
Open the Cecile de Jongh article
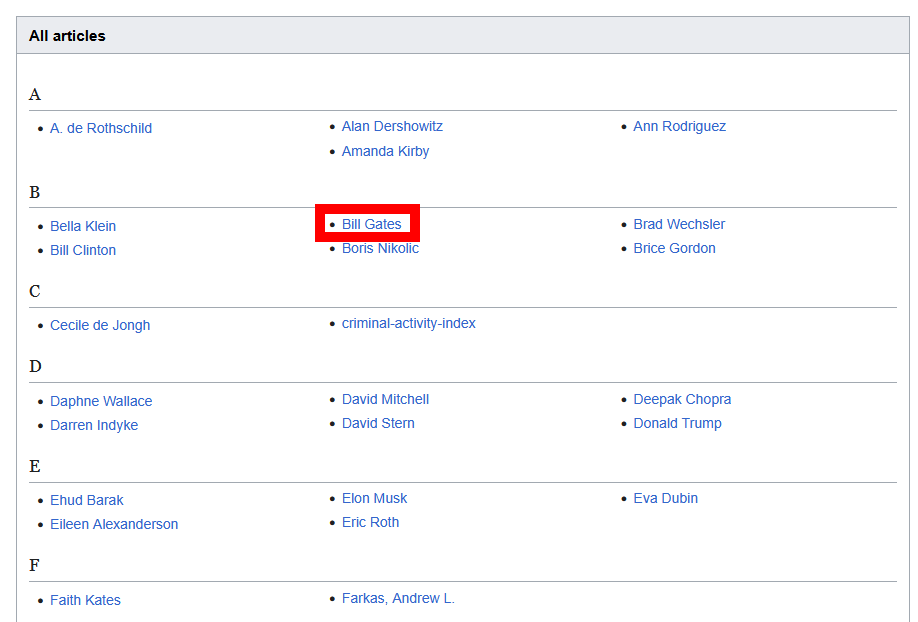click(x=100, y=325)
